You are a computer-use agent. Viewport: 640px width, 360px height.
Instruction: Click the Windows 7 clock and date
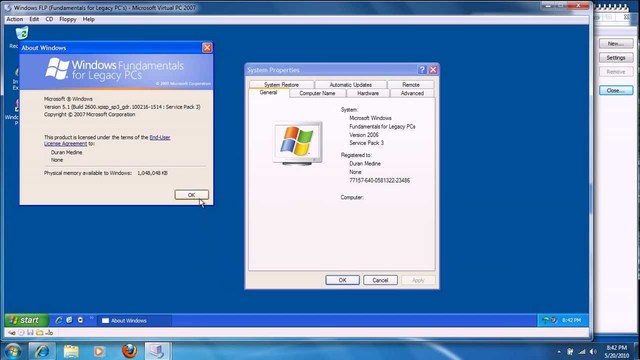[x=616, y=351]
